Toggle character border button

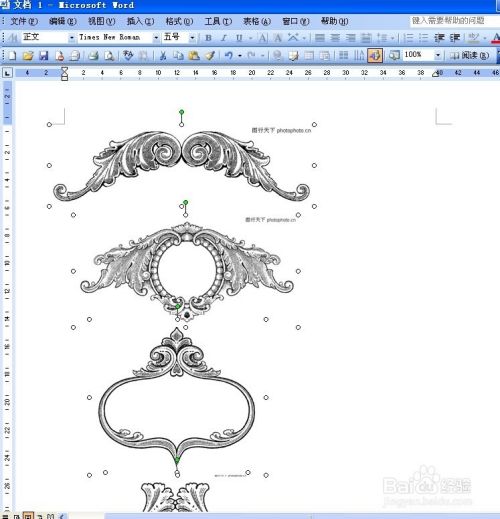tap(263, 38)
